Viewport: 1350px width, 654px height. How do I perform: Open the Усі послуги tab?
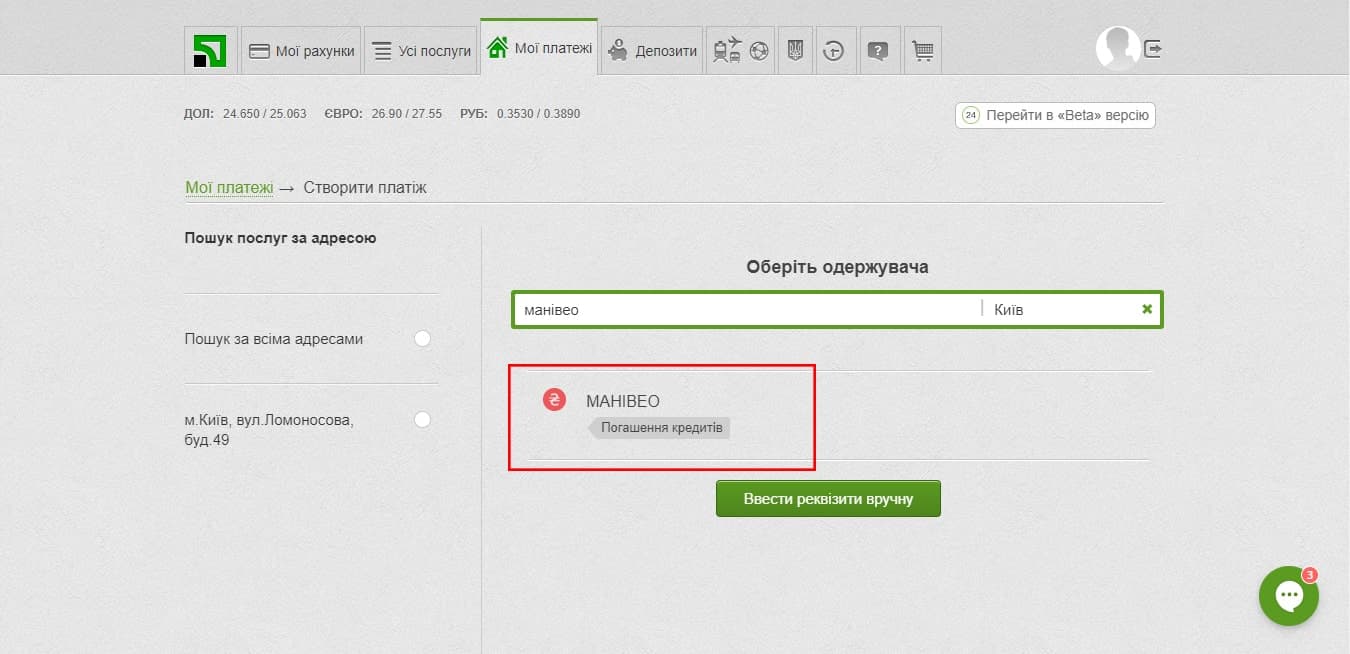click(420, 51)
